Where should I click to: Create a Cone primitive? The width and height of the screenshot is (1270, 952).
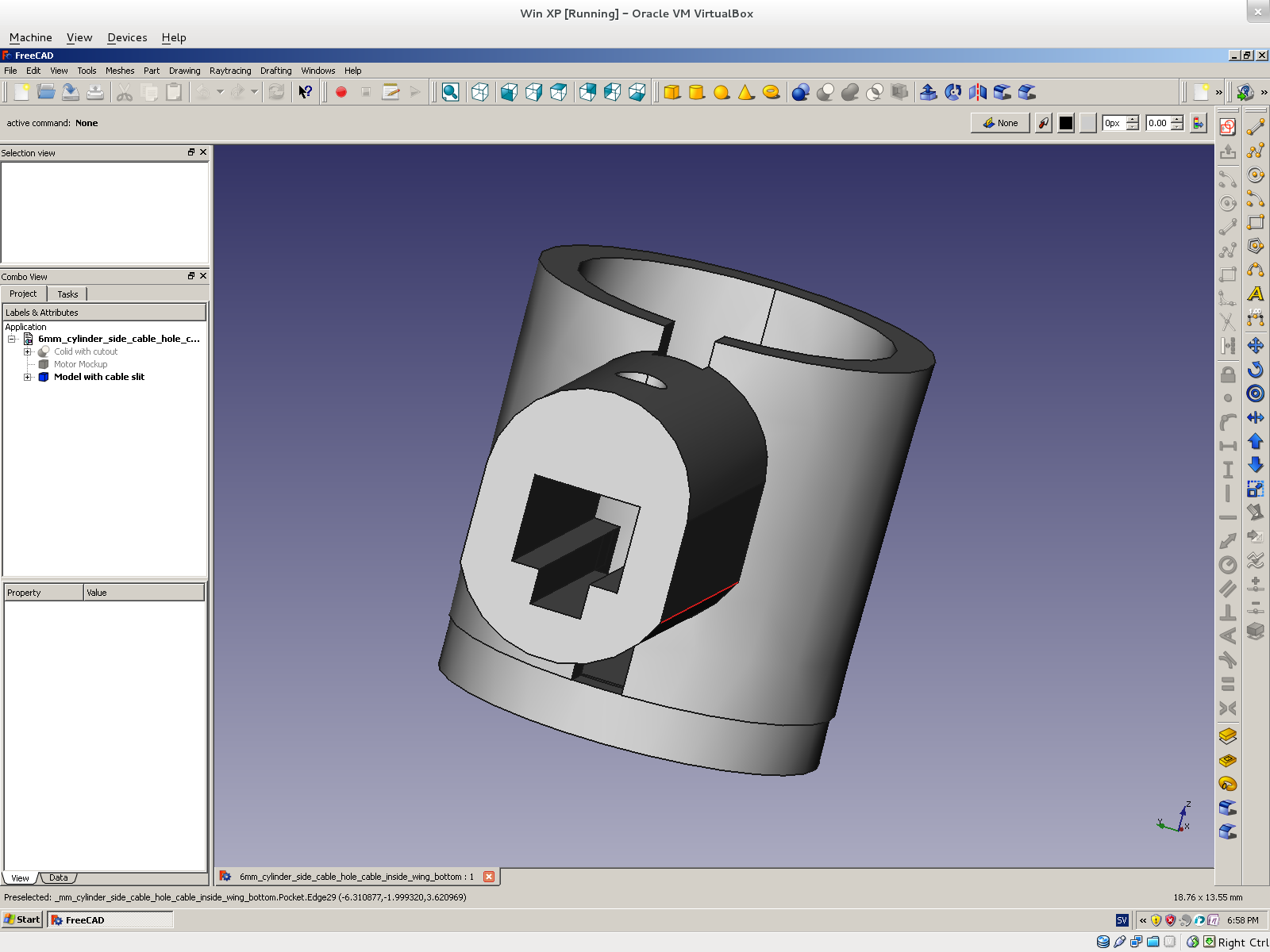click(x=746, y=92)
